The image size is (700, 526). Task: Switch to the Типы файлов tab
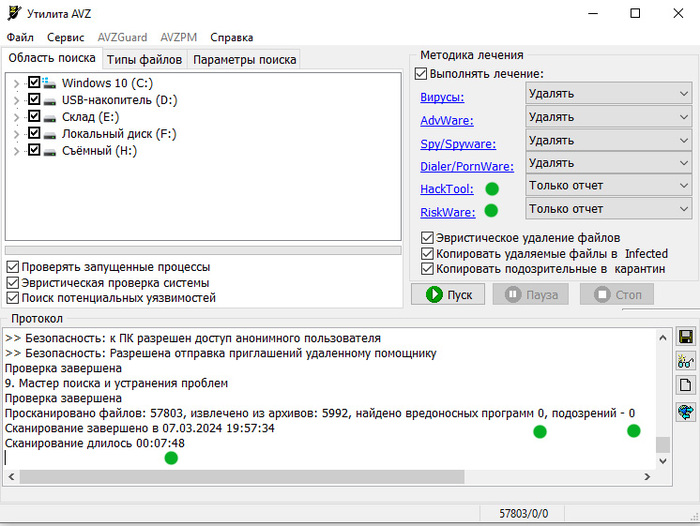click(x=144, y=59)
